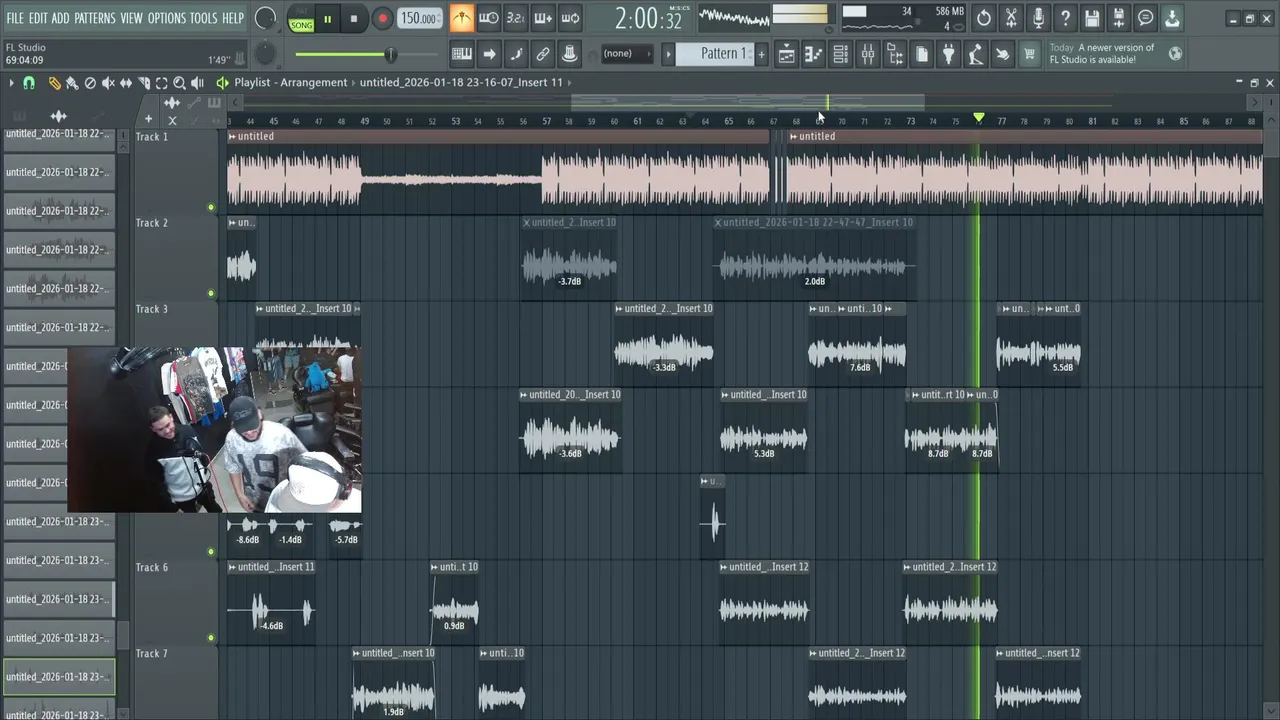Open the Mixer icon
Image resolution: width=1280 pixels, height=720 pixels.
click(x=868, y=55)
